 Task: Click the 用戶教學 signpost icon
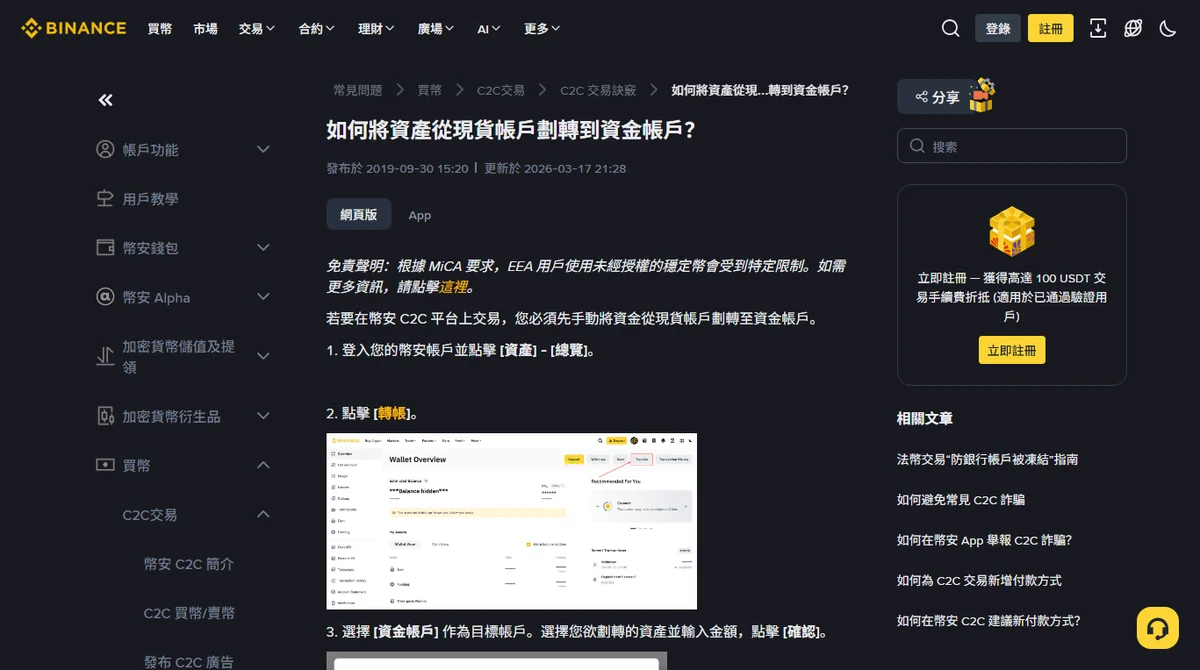pyautogui.click(x=105, y=198)
